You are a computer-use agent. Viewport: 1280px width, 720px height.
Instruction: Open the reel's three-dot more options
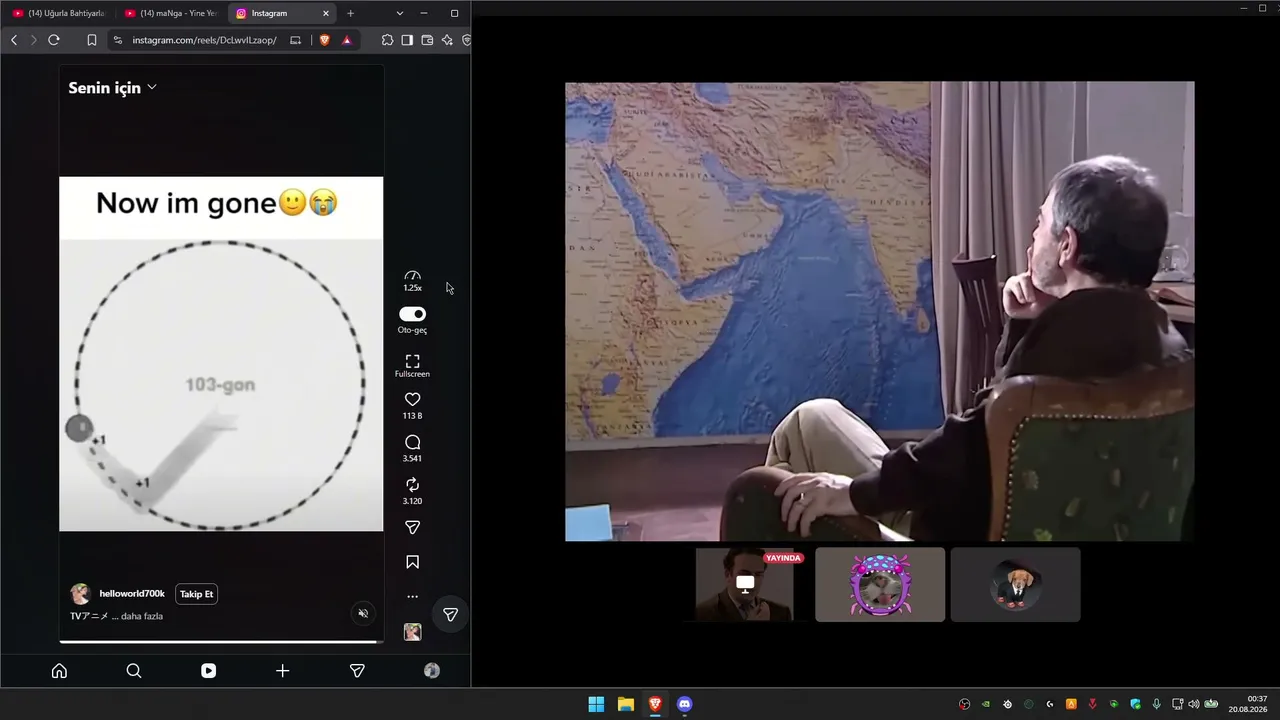tap(412, 597)
